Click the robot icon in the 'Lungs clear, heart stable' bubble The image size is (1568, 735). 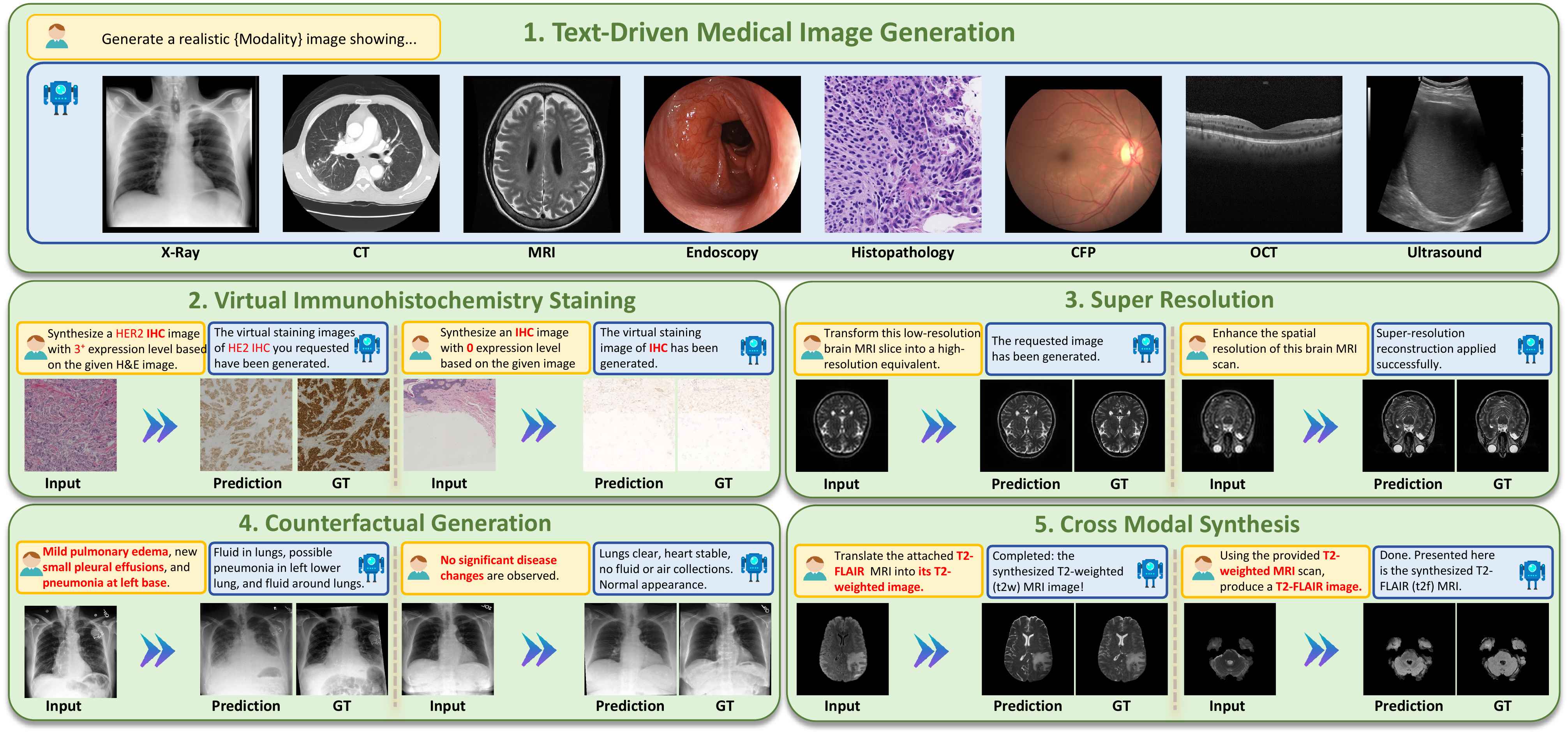click(753, 567)
